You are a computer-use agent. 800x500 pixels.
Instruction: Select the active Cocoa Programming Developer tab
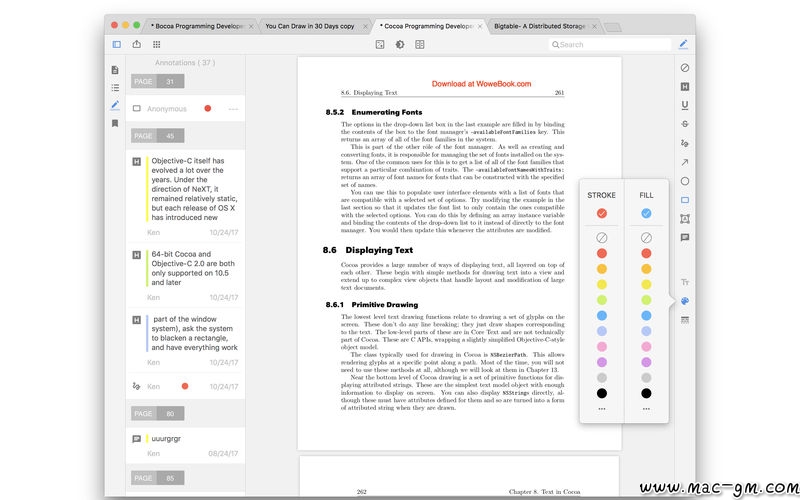428,26
